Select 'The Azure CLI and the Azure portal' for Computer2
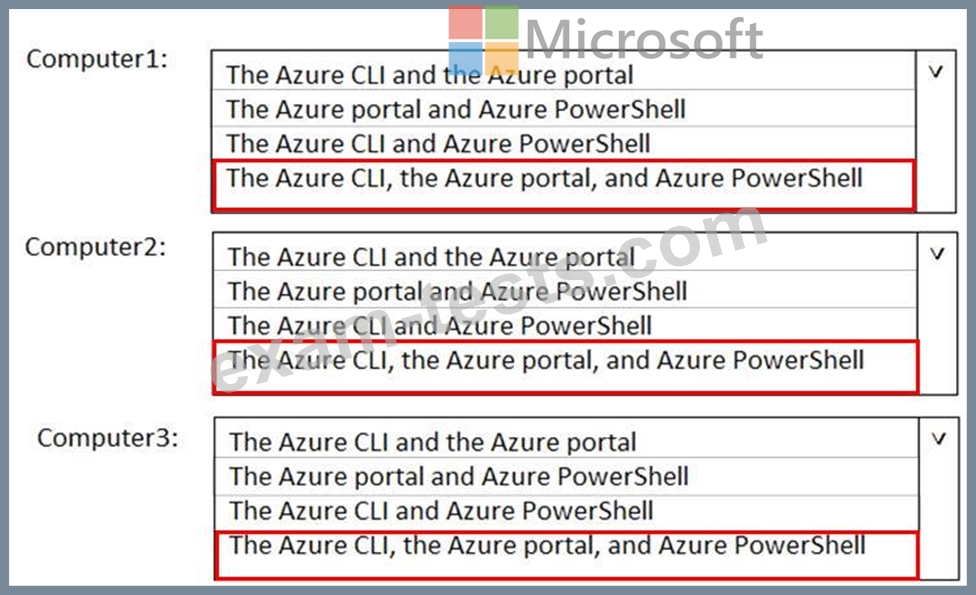The height and width of the screenshot is (595, 976). 431,257
